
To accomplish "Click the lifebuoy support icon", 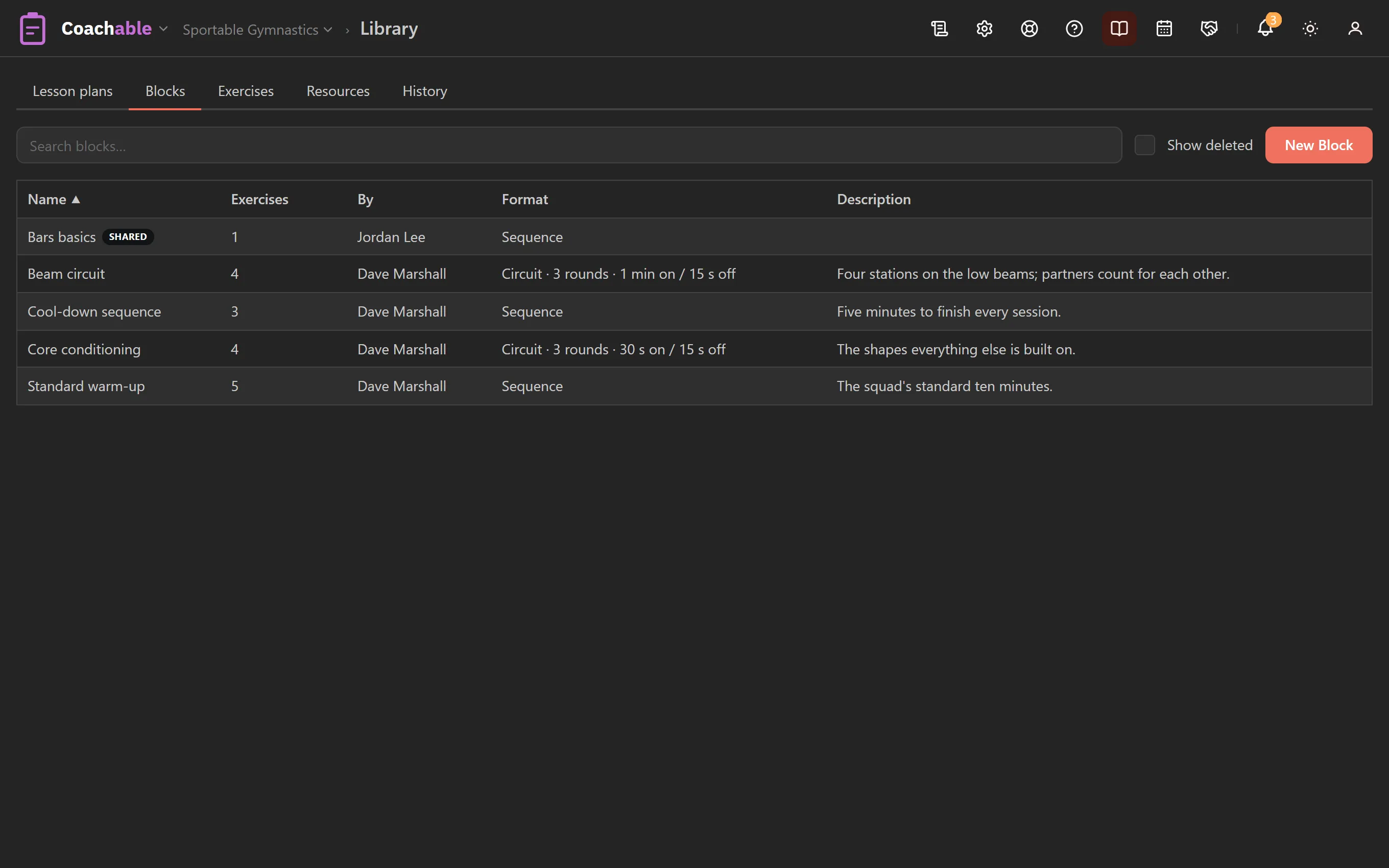I will (1029, 28).
